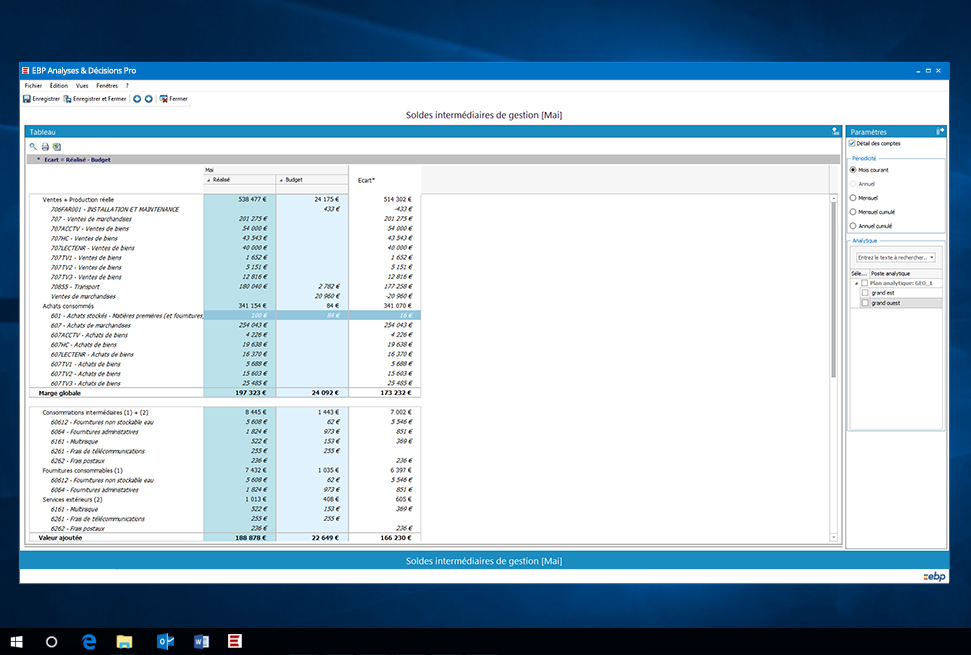Select the Valeur ajoutée total row label
971x655 pixels.
point(60,538)
